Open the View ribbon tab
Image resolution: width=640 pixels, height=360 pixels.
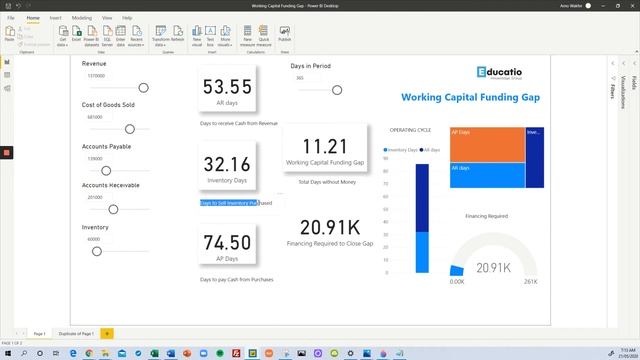coord(107,18)
